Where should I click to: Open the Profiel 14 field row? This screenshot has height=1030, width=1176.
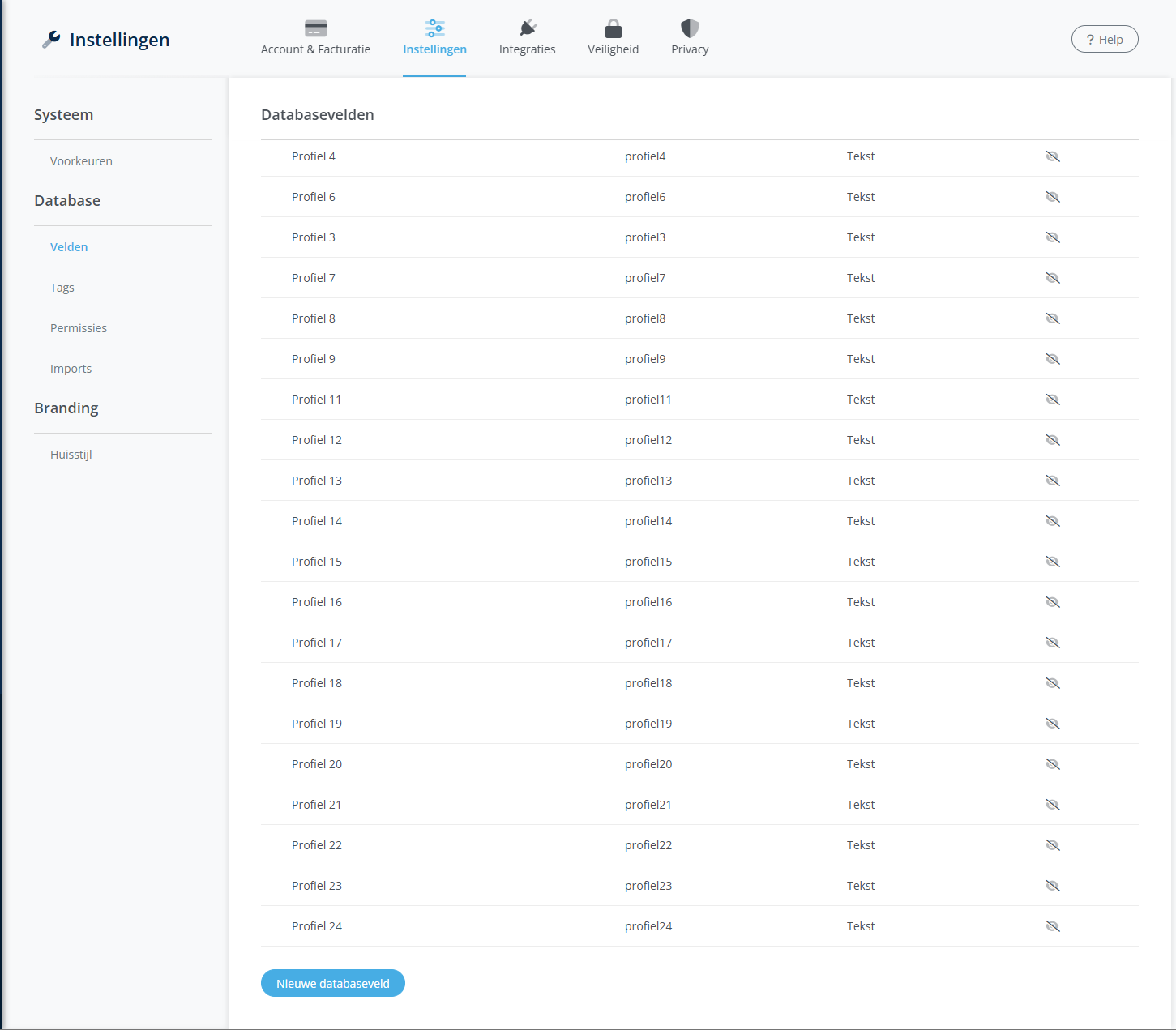(x=317, y=521)
